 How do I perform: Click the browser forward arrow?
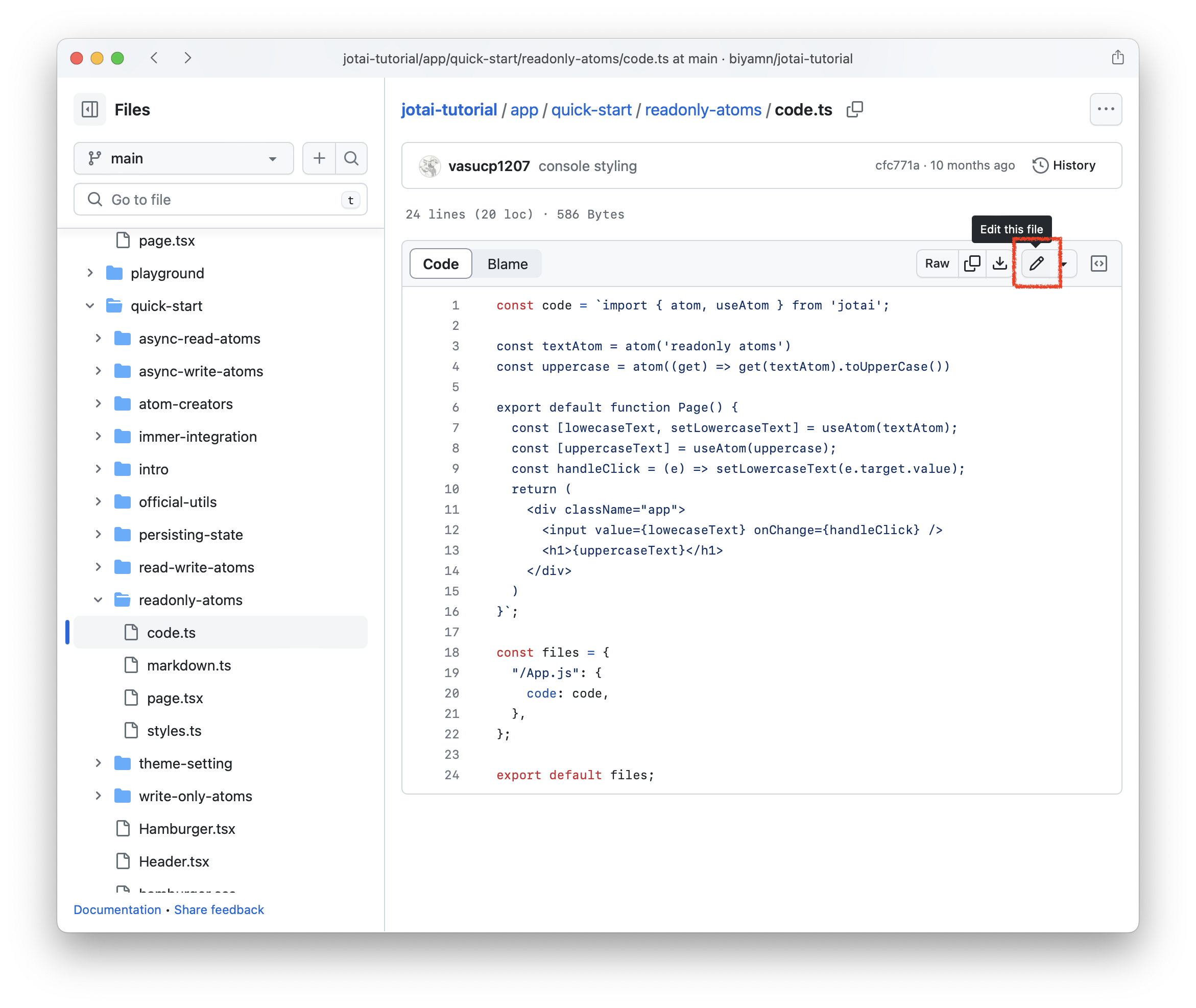[187, 58]
